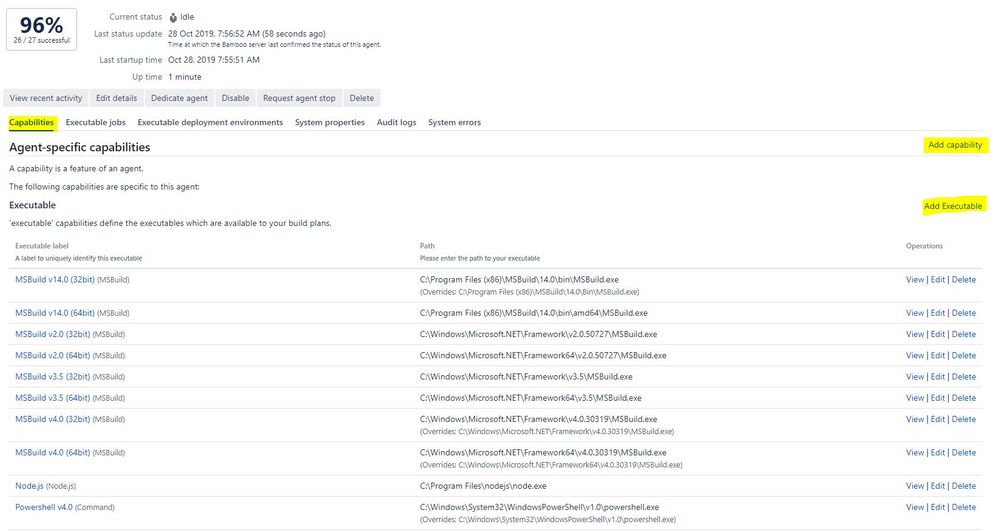The image size is (999, 532).
Task: Open the Node.js executable link
Action: (29, 486)
